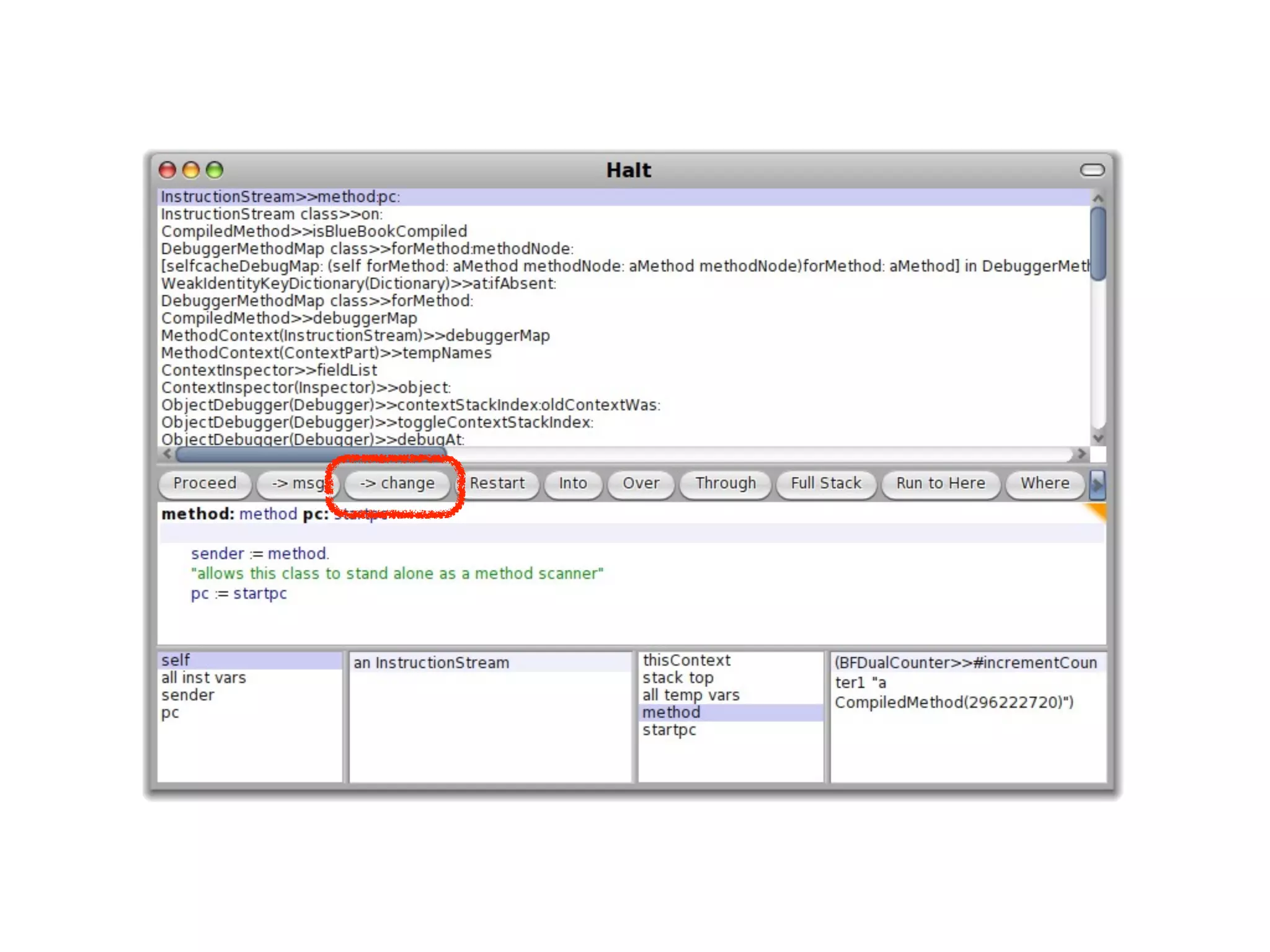The width and height of the screenshot is (1270, 952).
Task: Step Into the current message
Action: 572,483
